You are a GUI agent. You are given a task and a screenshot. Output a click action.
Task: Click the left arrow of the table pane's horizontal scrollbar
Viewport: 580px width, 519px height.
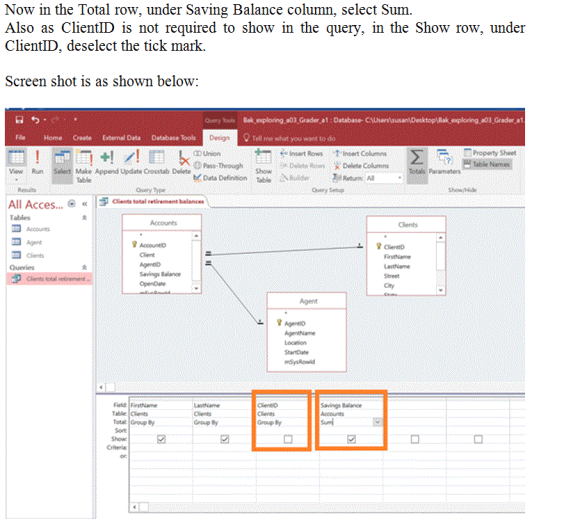click(101, 387)
